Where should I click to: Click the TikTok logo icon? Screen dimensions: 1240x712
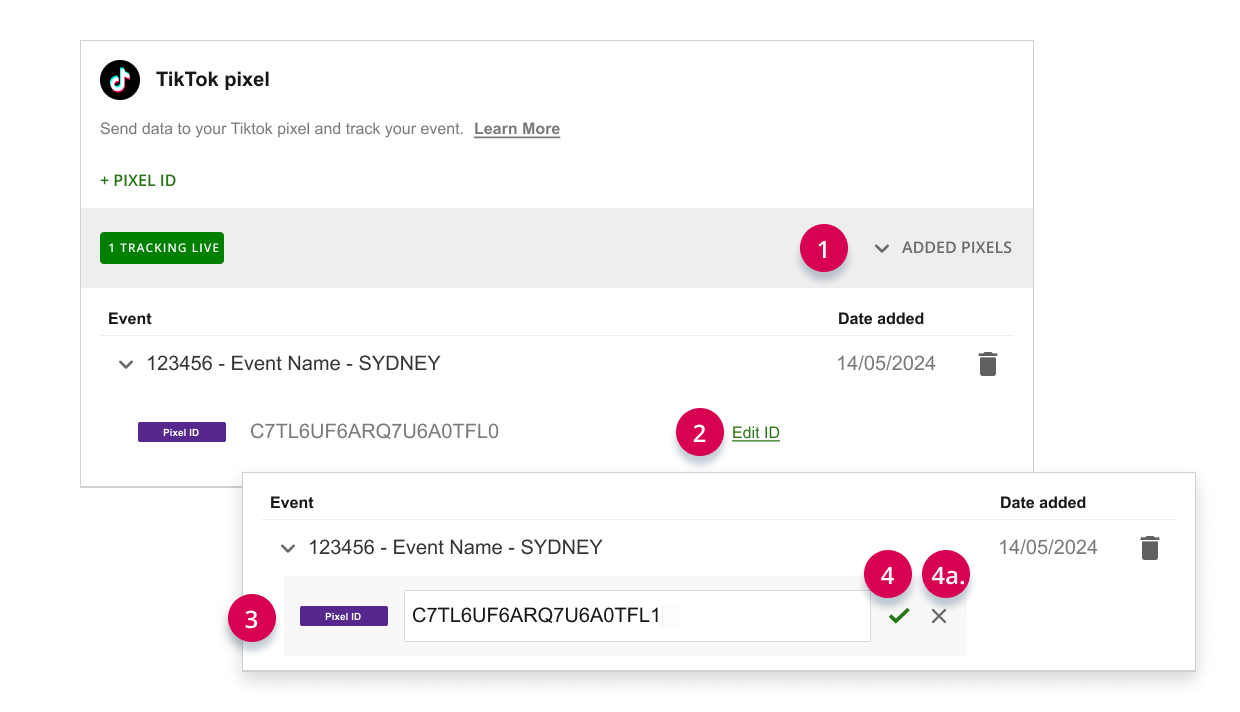click(x=120, y=80)
